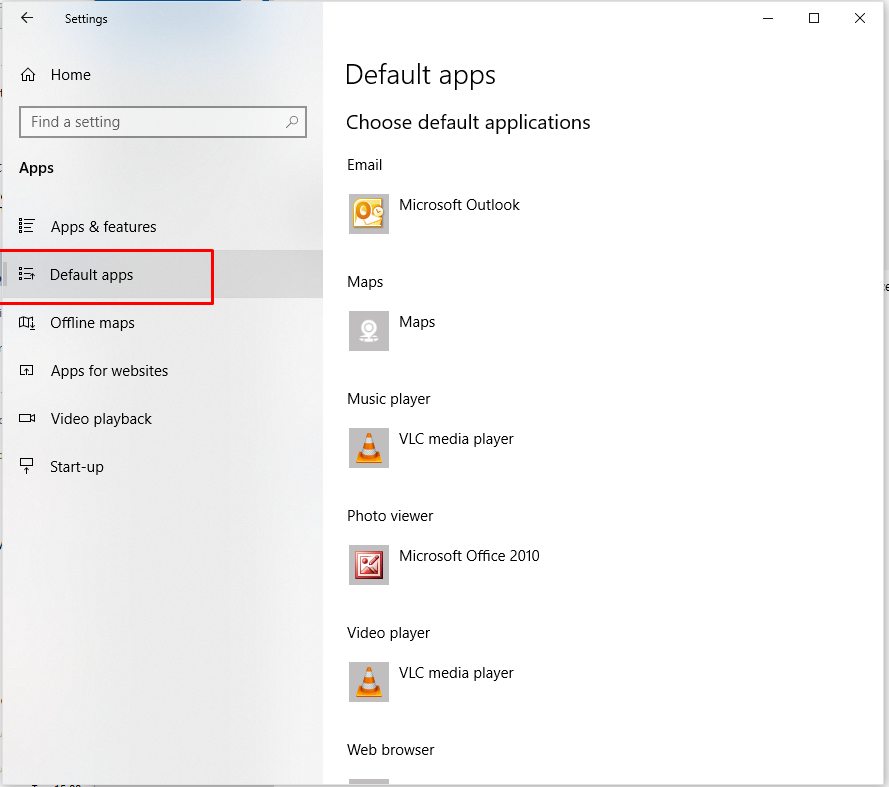Click VLC icon under Video player
Image resolution: width=889 pixels, height=787 pixels.
click(x=369, y=682)
